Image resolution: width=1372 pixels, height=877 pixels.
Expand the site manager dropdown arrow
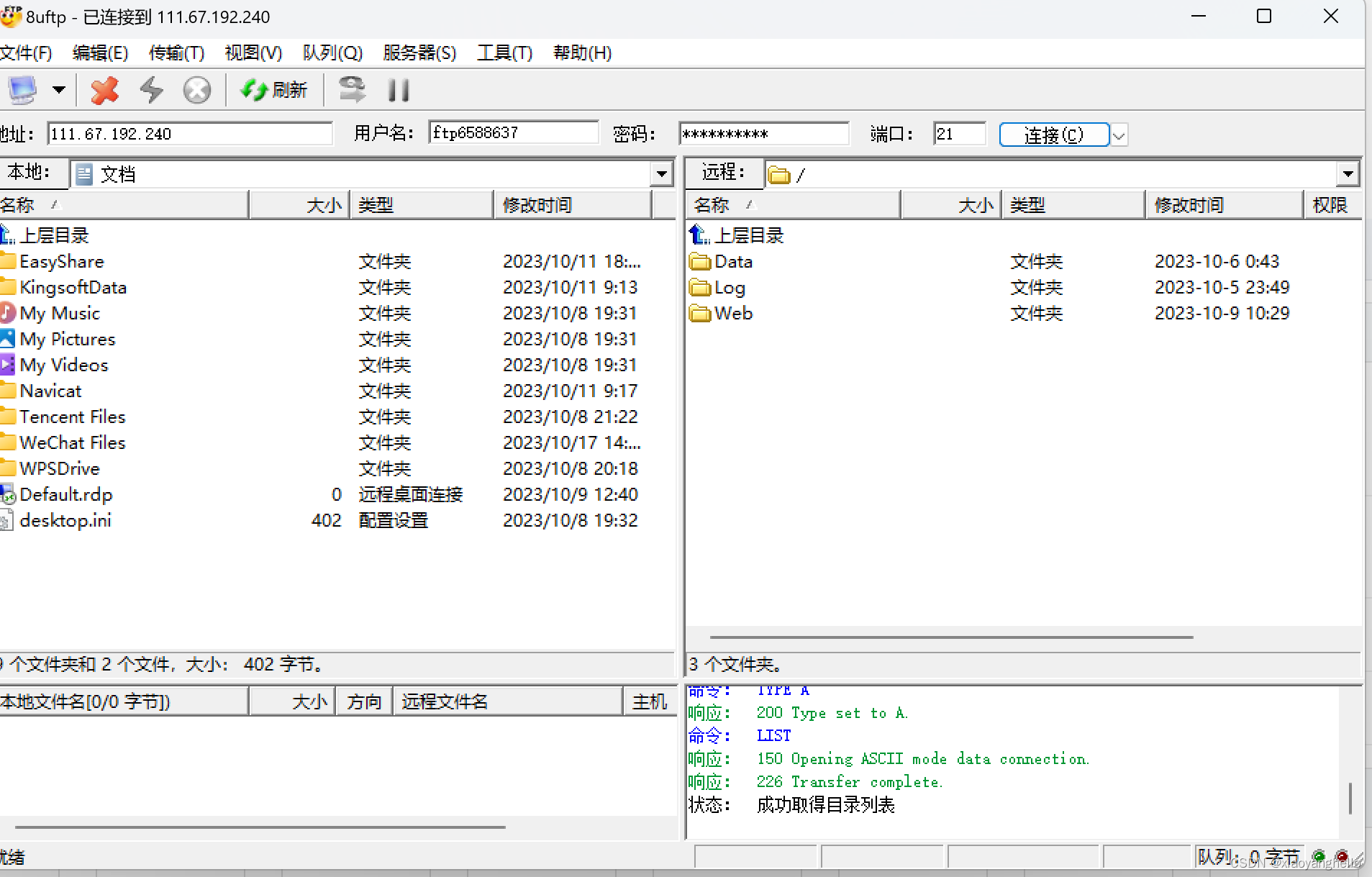(59, 91)
